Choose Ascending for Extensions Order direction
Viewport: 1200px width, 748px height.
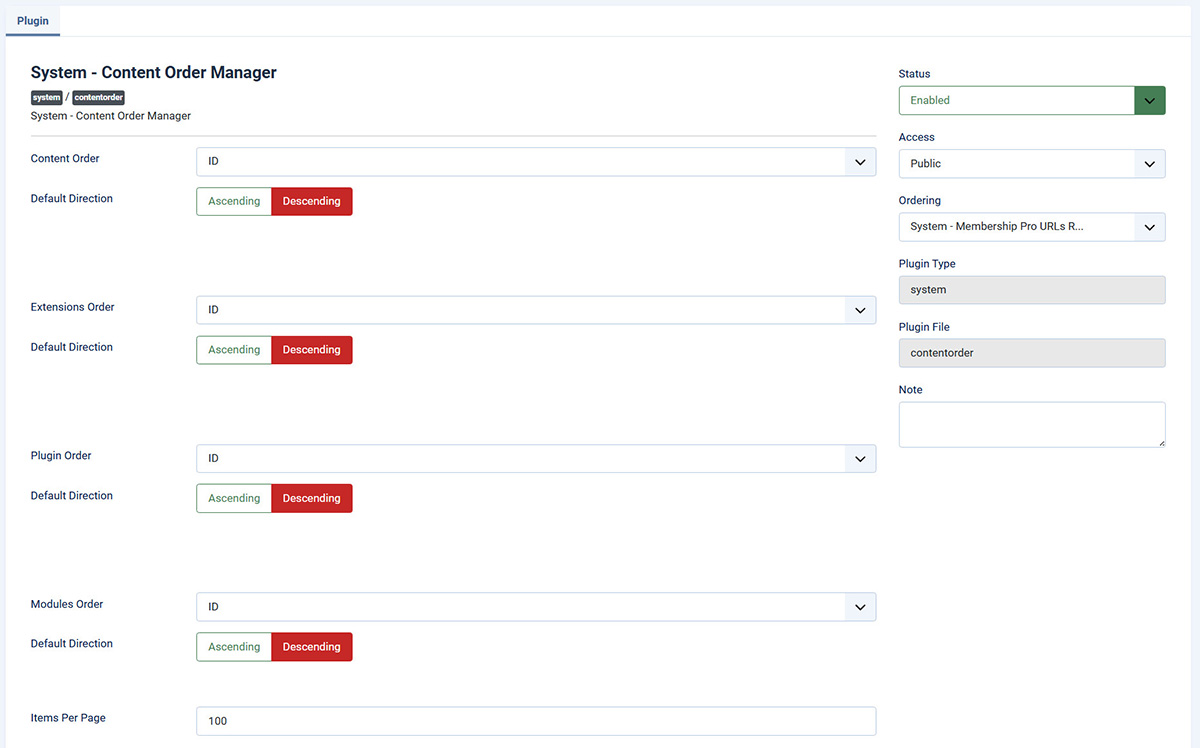click(x=234, y=350)
